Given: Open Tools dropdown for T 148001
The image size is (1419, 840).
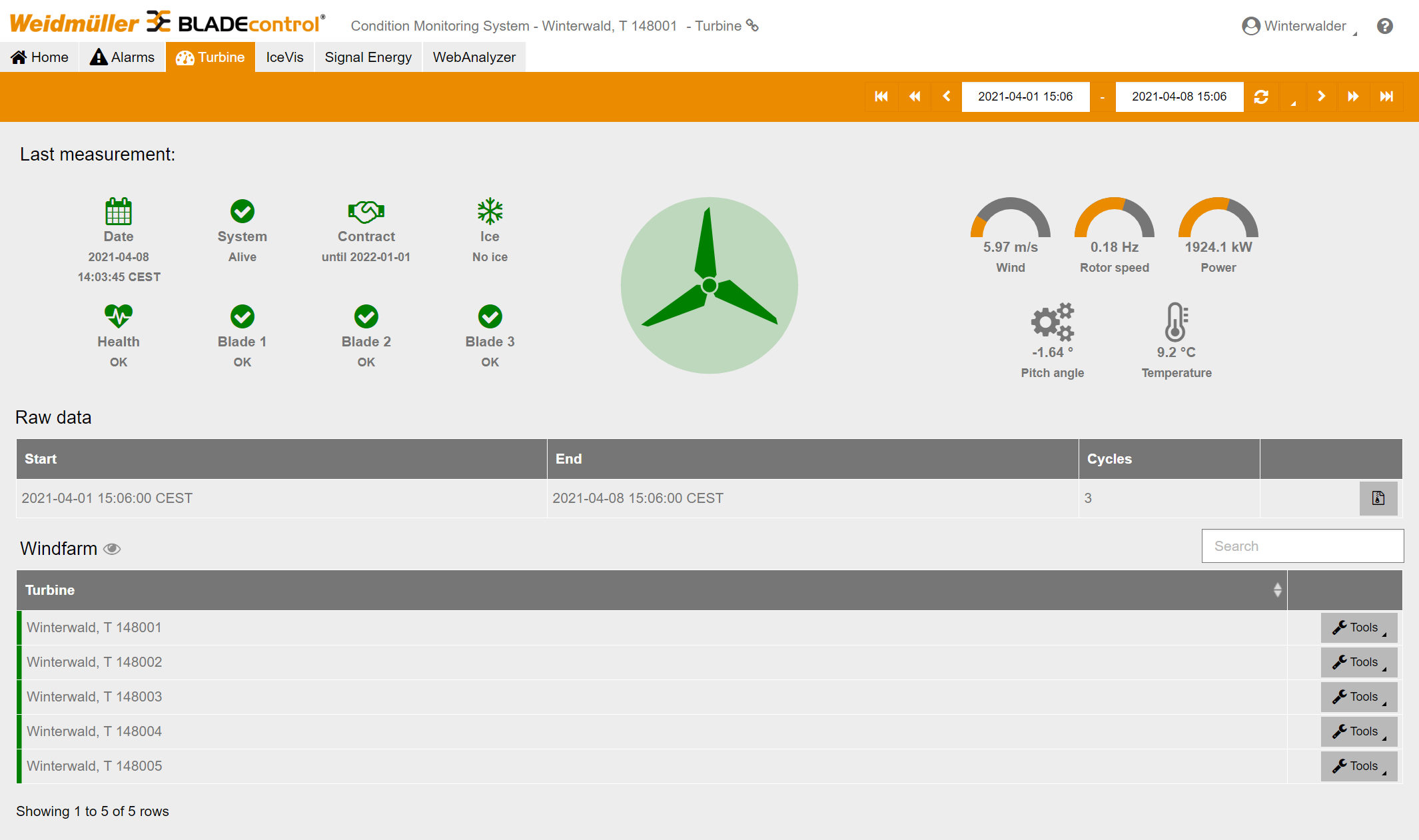Looking at the screenshot, I should coord(1358,628).
